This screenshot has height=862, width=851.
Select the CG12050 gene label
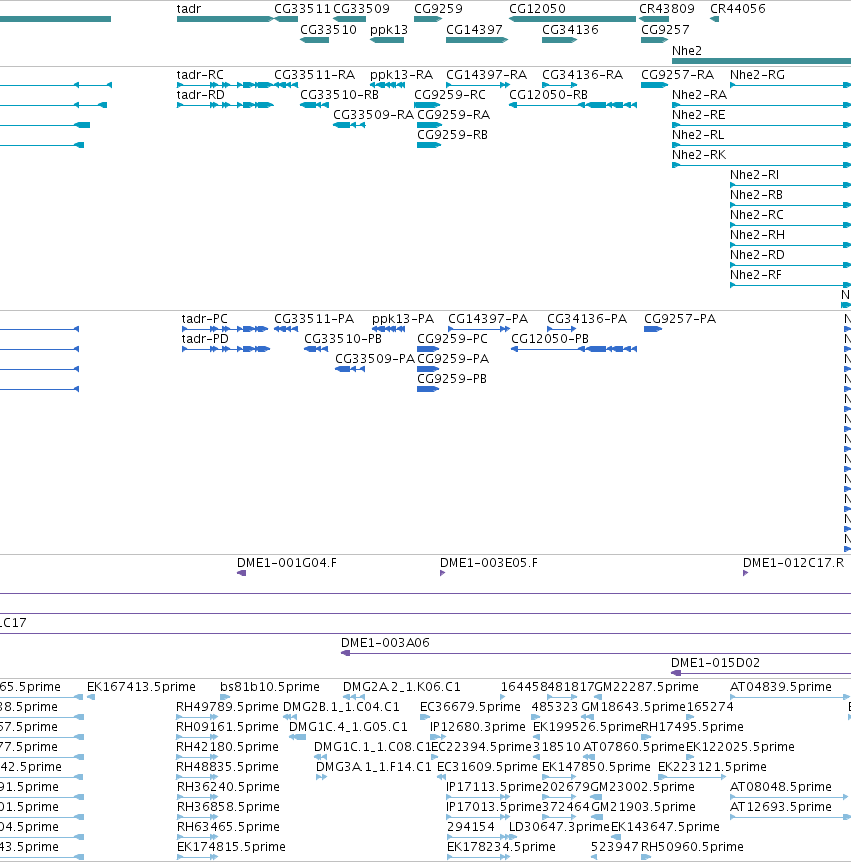pyautogui.click(x=537, y=9)
